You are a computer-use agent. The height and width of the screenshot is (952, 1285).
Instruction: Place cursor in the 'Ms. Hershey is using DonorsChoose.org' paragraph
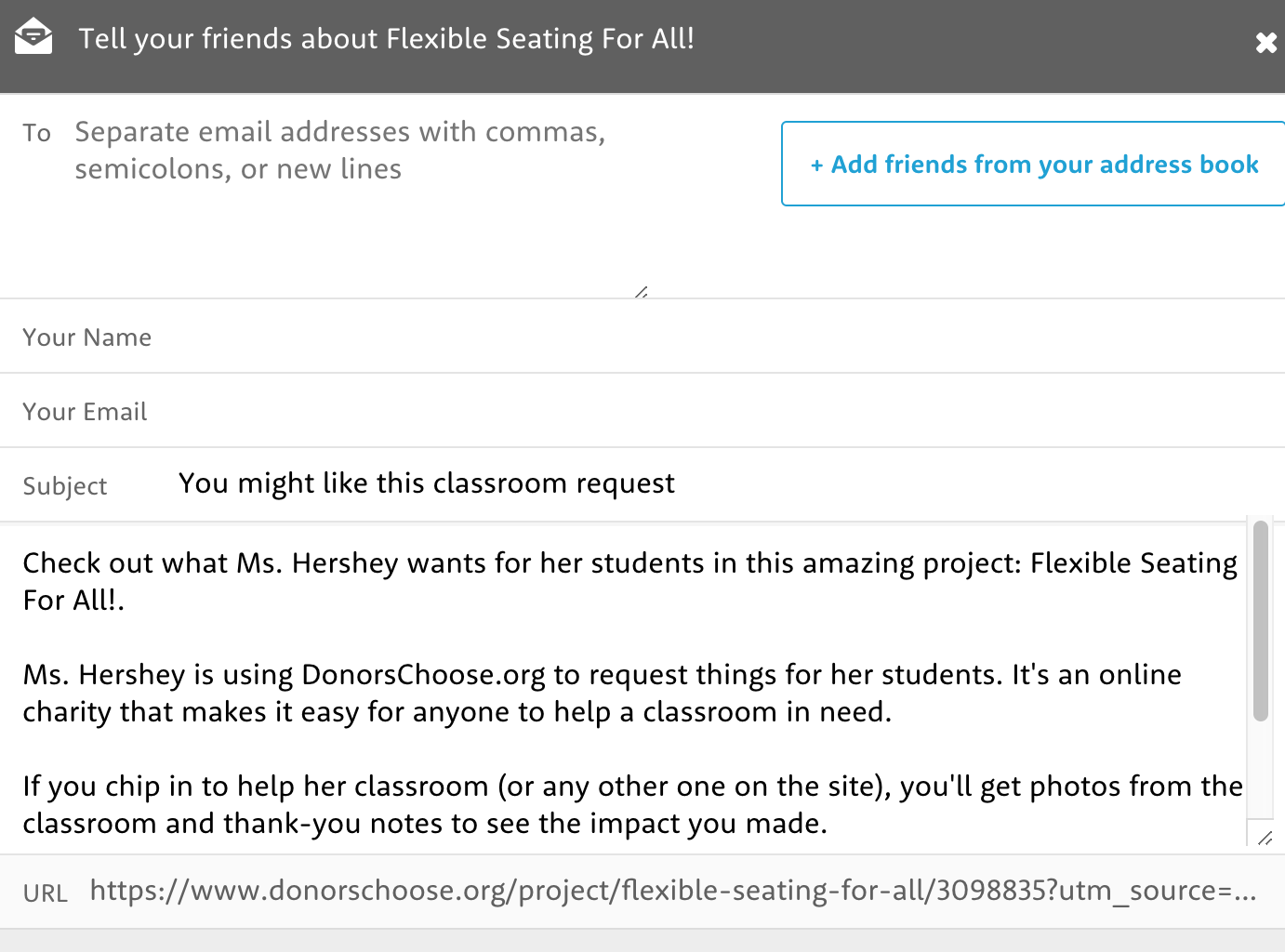click(602, 693)
